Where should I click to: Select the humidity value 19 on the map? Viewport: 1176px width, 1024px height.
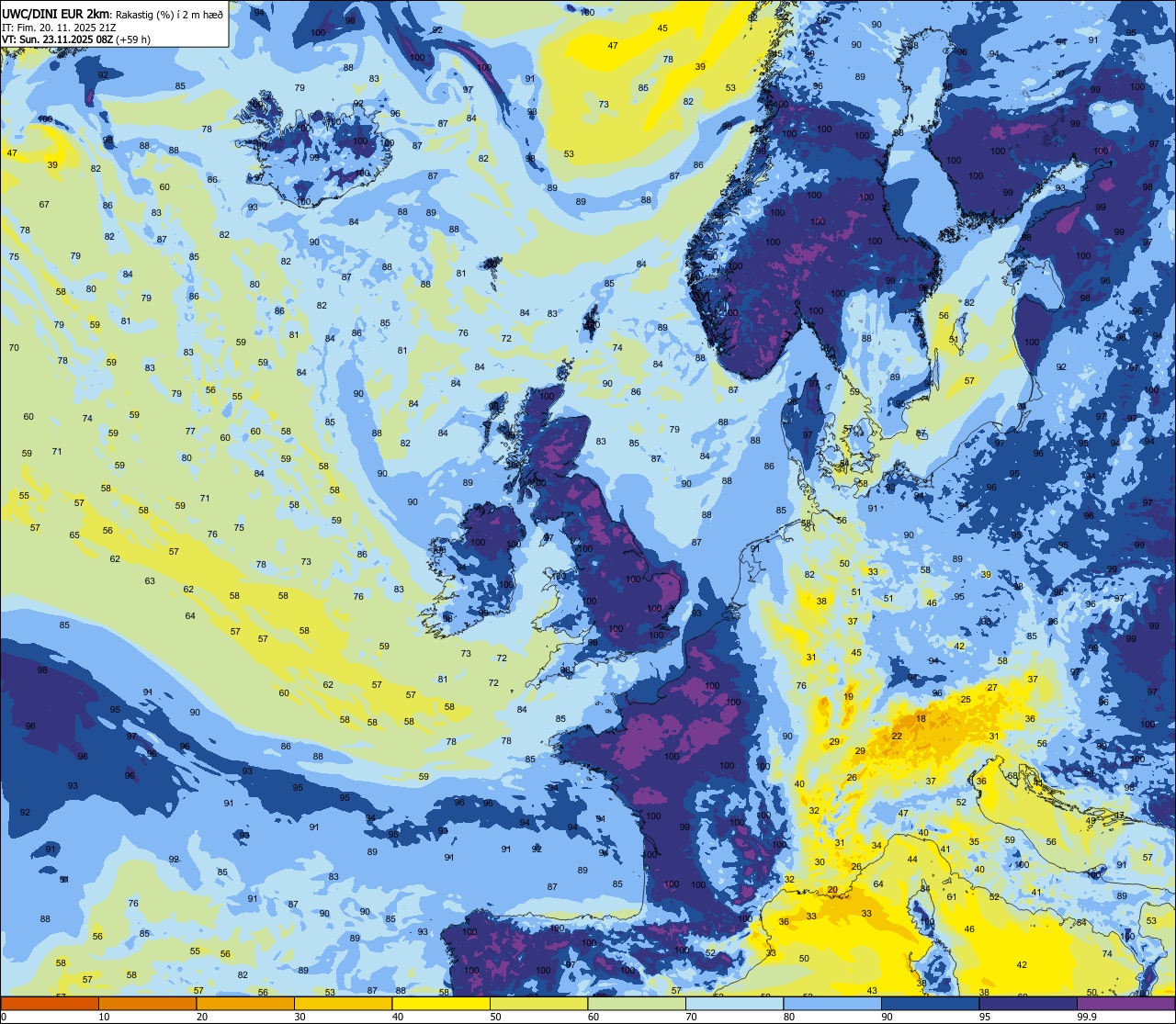coord(848,697)
